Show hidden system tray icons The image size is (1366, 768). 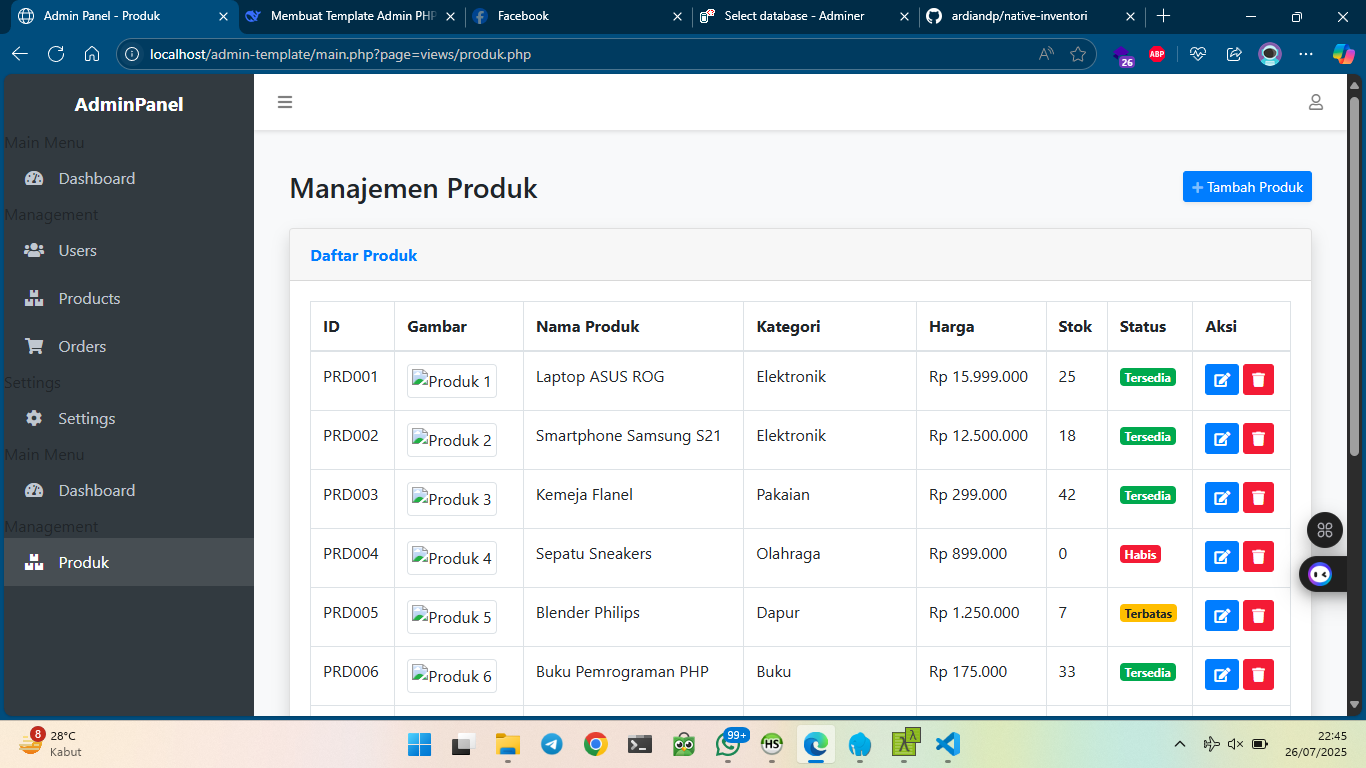1180,744
